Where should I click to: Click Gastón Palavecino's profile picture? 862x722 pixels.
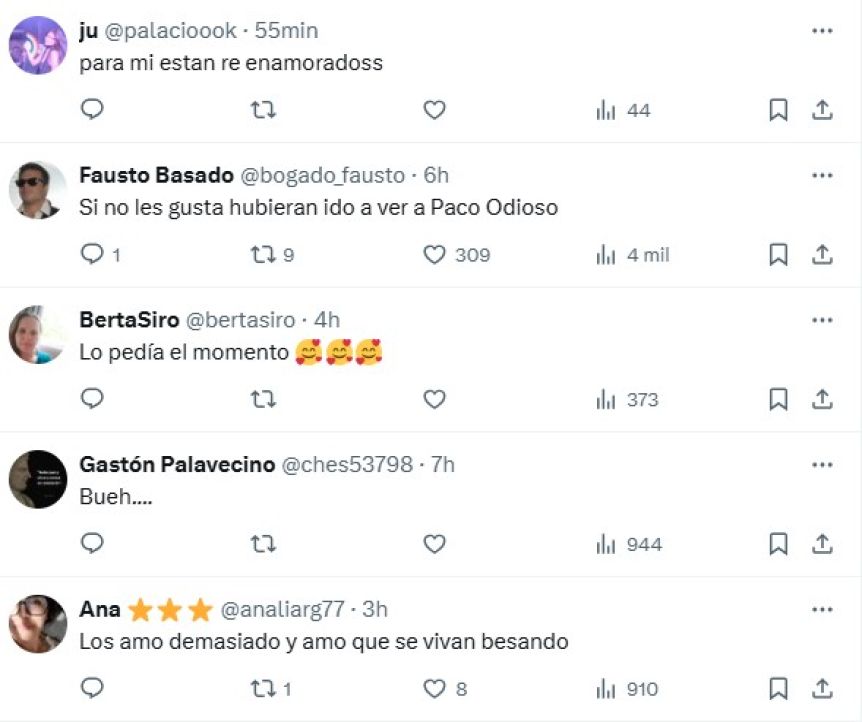pos(38,479)
